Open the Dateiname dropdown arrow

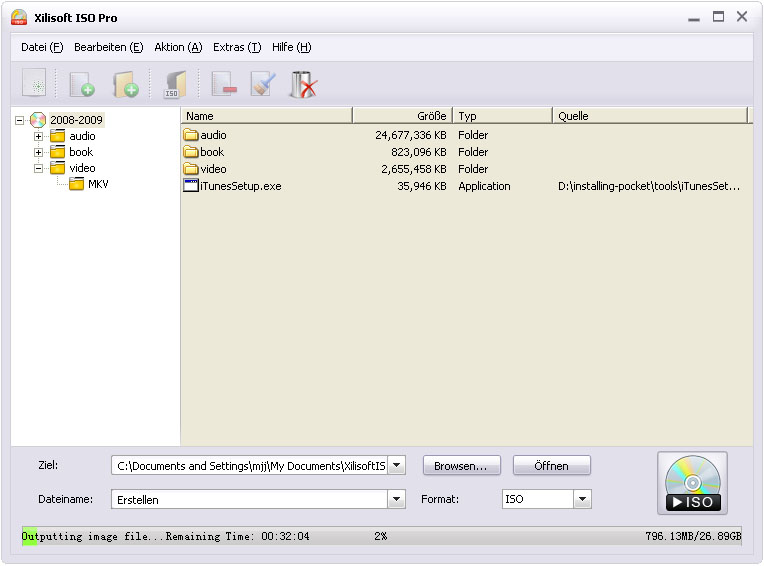pos(397,499)
